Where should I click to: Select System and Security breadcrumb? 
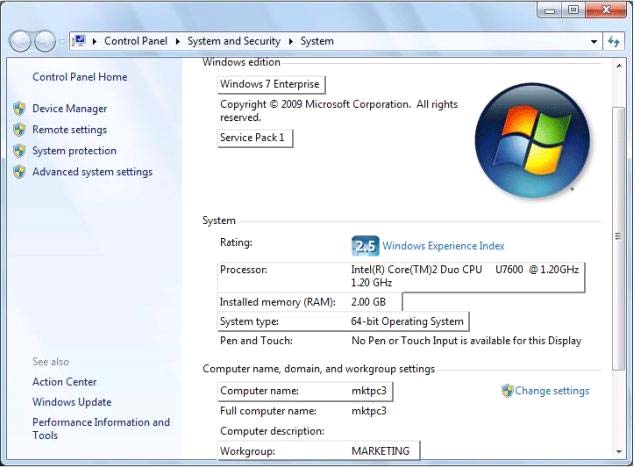tap(234, 41)
